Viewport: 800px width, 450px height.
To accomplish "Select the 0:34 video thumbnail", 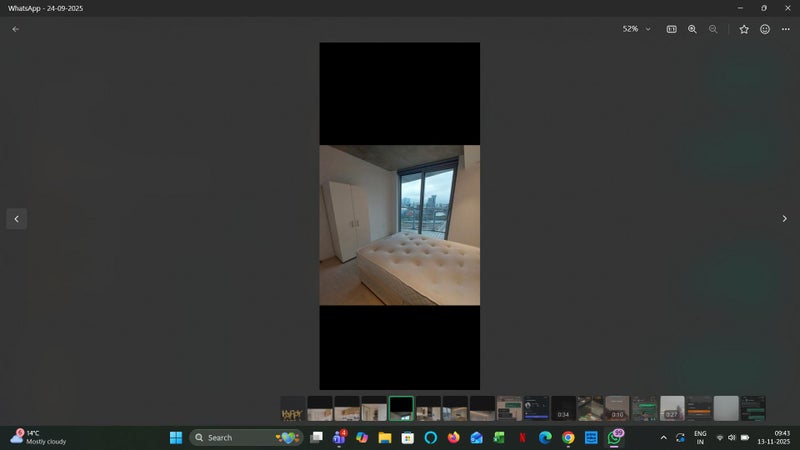I will [x=563, y=408].
